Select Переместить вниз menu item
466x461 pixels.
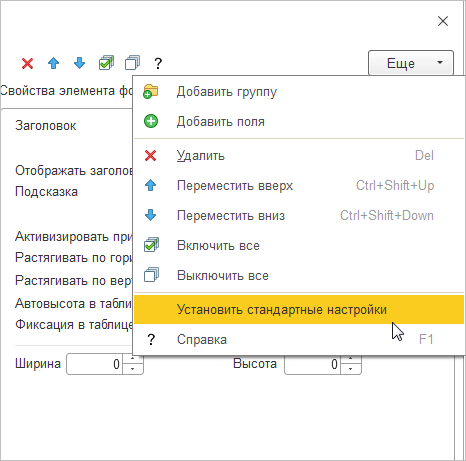[299, 215]
